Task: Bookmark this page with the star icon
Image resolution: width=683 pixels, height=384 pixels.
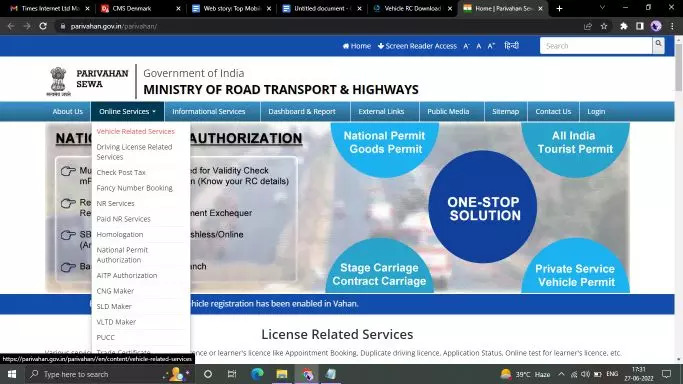Action: [604, 26]
